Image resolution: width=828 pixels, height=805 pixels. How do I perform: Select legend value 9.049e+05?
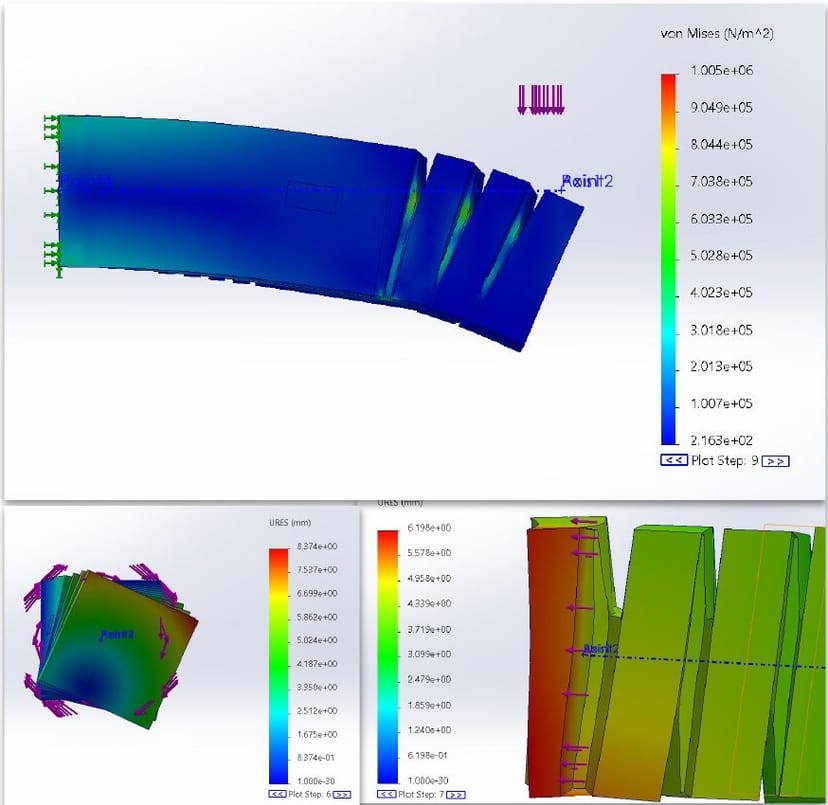pyautogui.click(x=721, y=108)
